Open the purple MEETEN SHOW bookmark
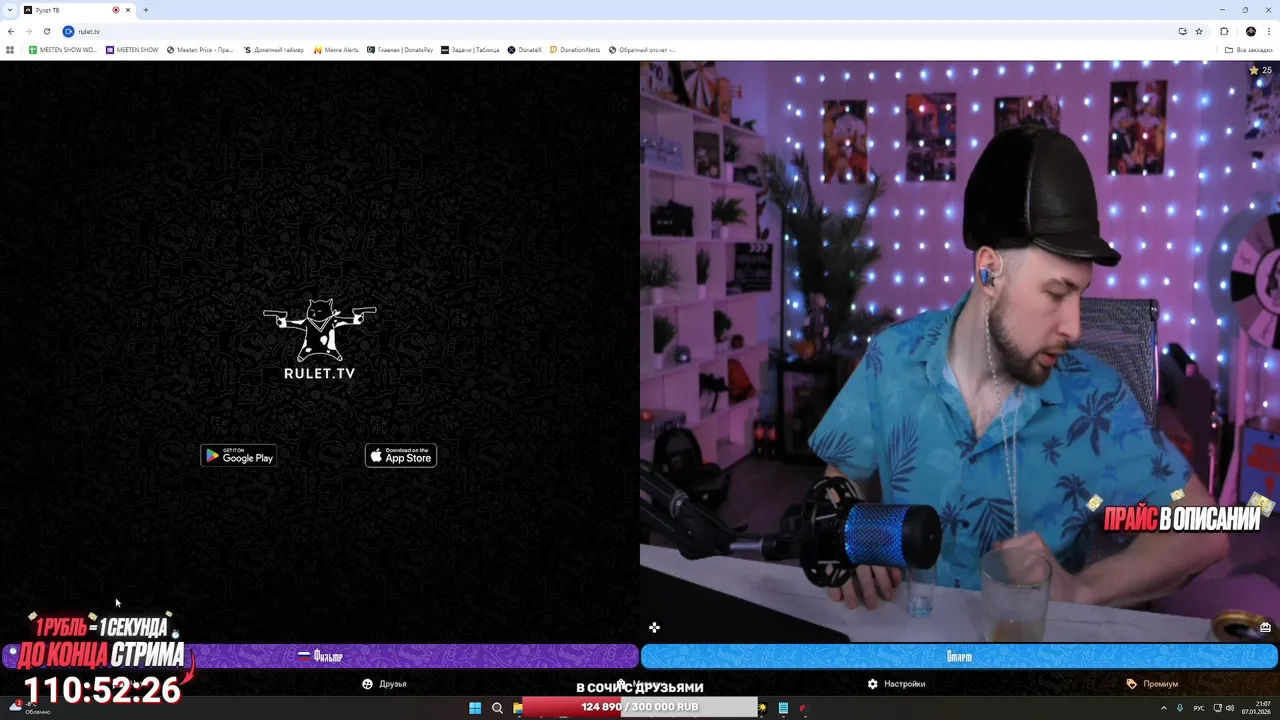This screenshot has width=1280, height=720. click(133, 49)
